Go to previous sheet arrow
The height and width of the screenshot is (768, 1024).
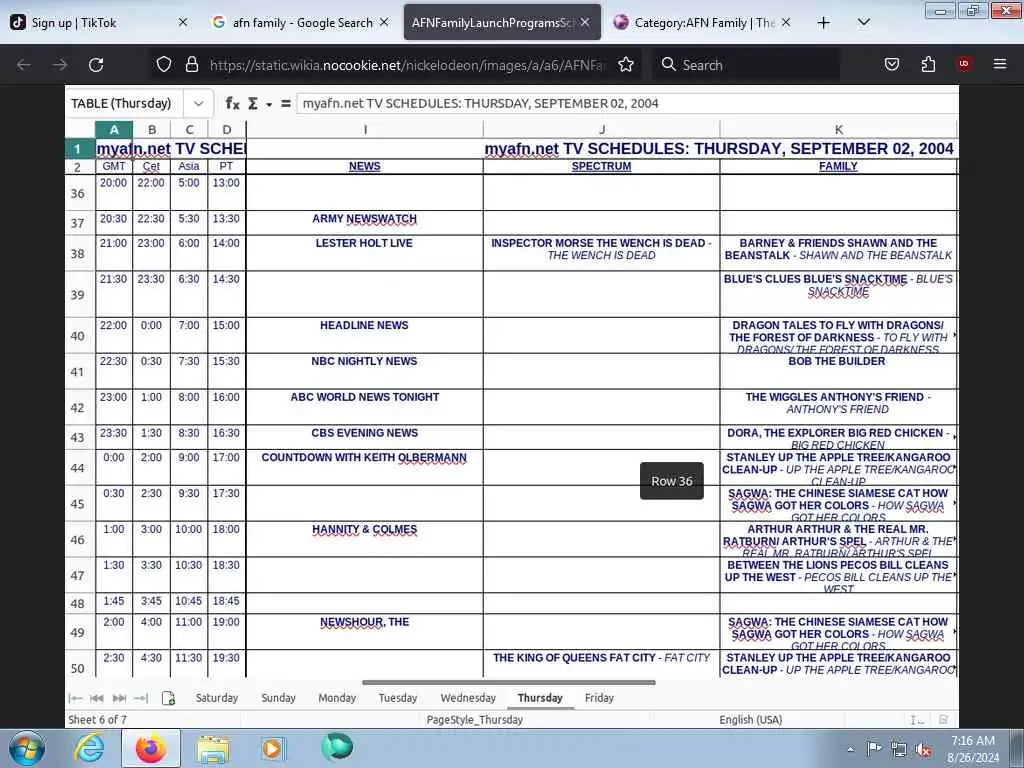tap(97, 698)
